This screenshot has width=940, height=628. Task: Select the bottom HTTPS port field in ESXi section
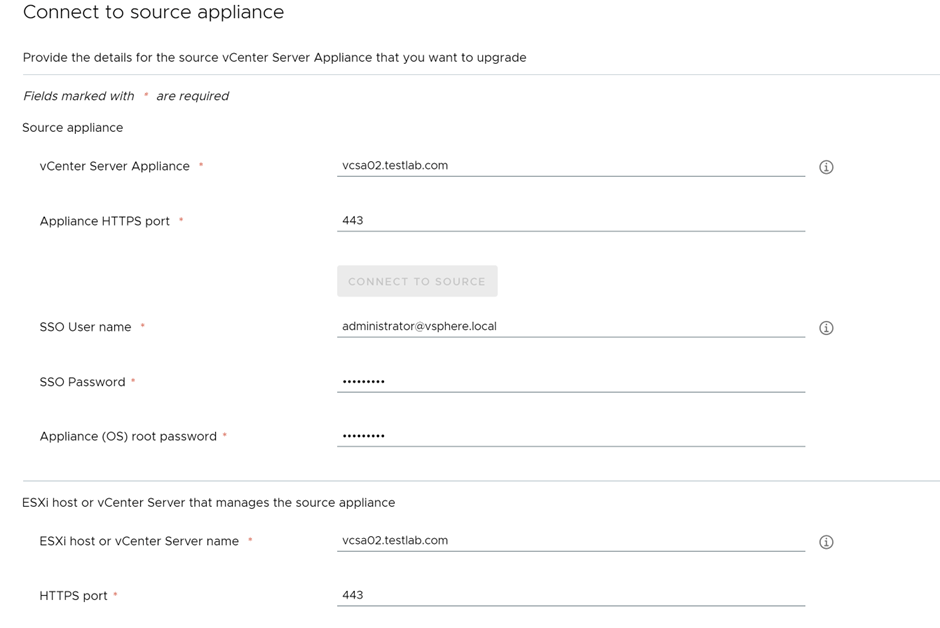coord(570,595)
